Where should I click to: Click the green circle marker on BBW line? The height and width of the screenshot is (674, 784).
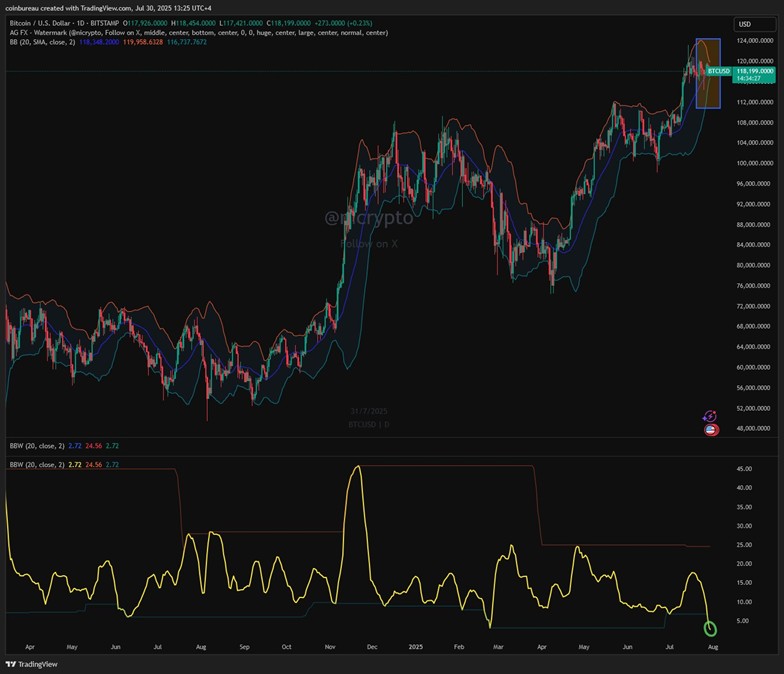pos(711,628)
